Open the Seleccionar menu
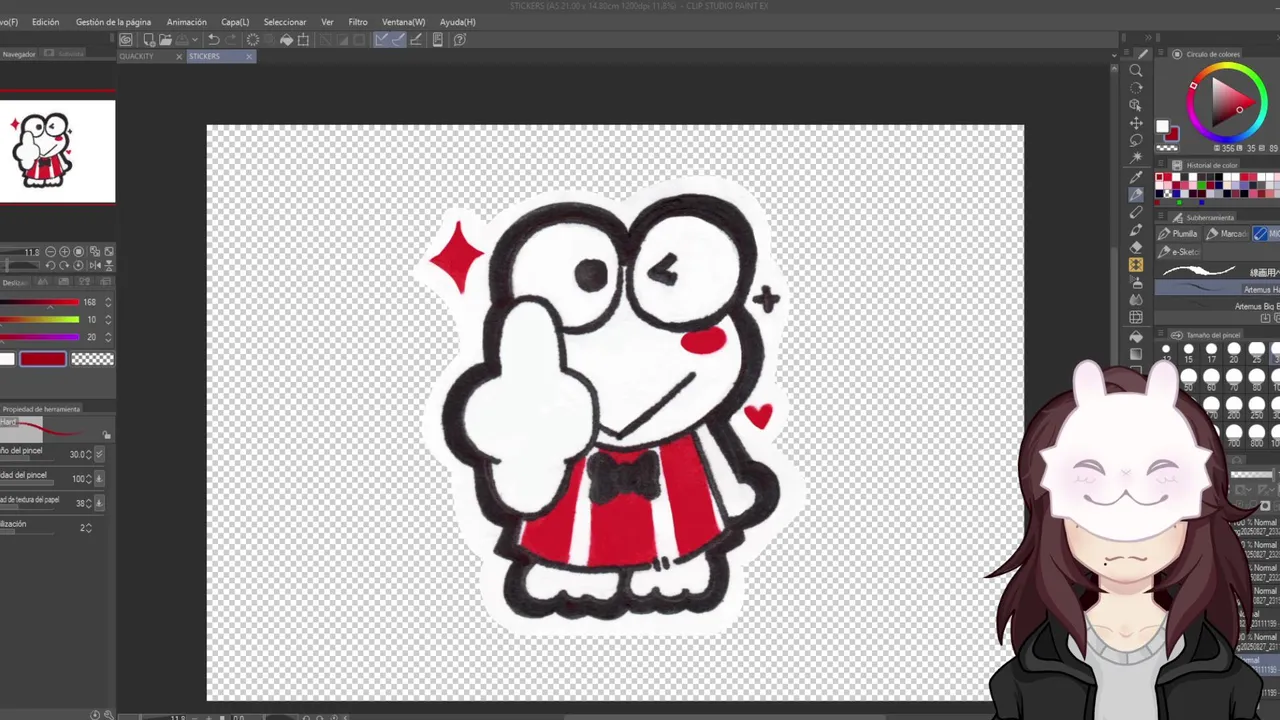1280x720 pixels. tap(285, 22)
